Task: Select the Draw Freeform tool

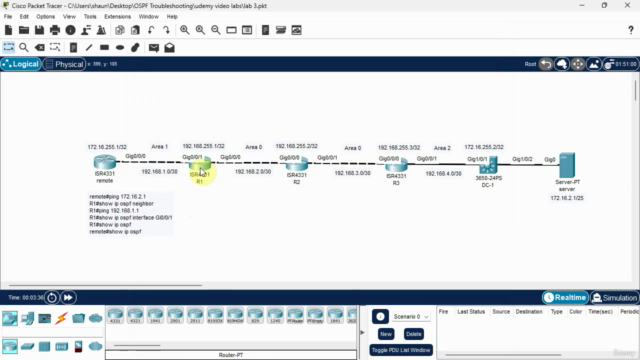Action: coord(135,47)
